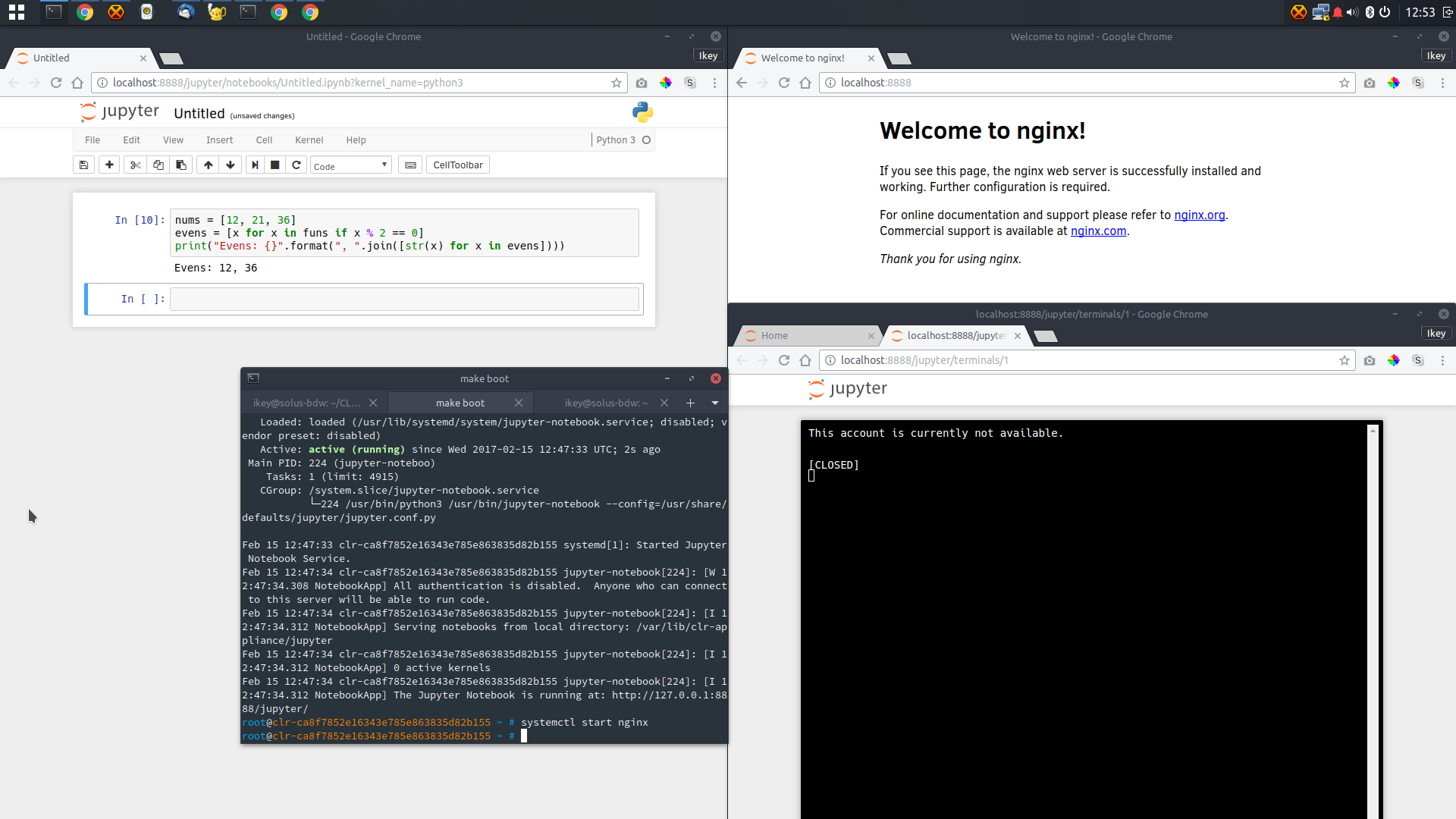Follow the nginx.com link

1098,231
